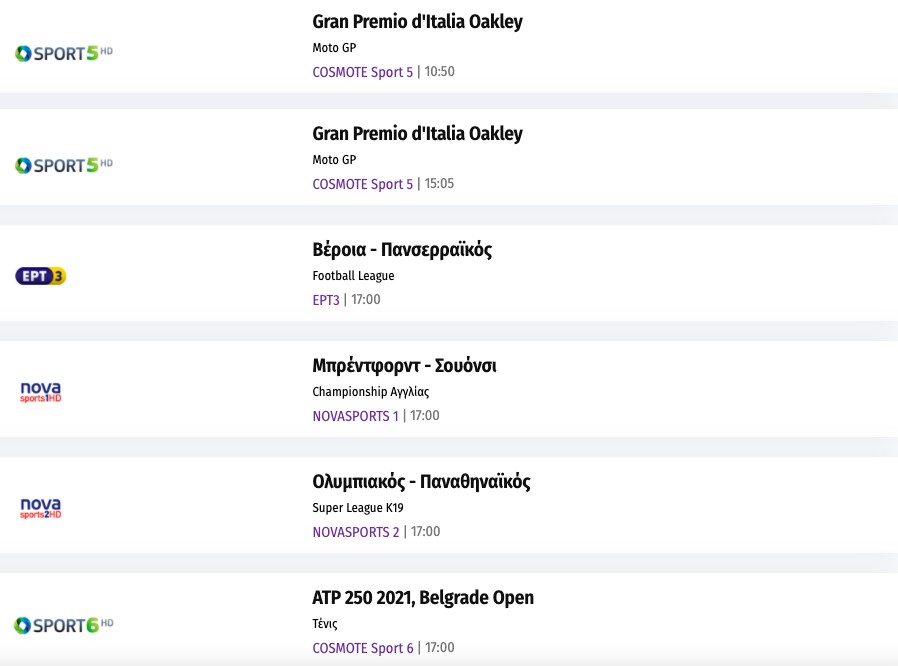This screenshot has width=898, height=666.
Task: Click the ΕΡΤ3 channel logo
Action: tap(41, 276)
